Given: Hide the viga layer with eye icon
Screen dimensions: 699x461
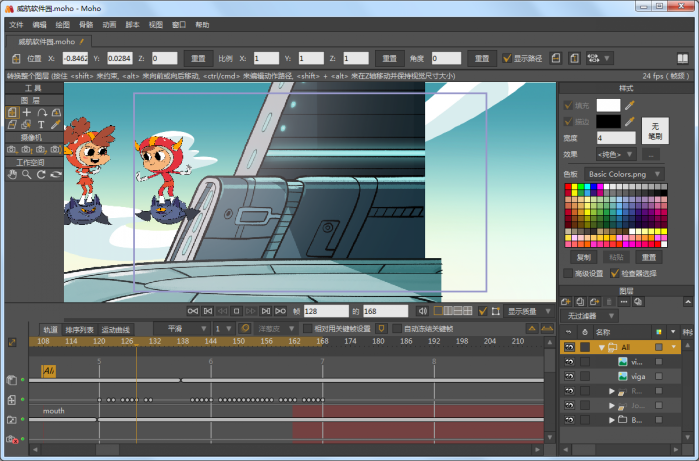Looking at the screenshot, I should [x=569, y=376].
